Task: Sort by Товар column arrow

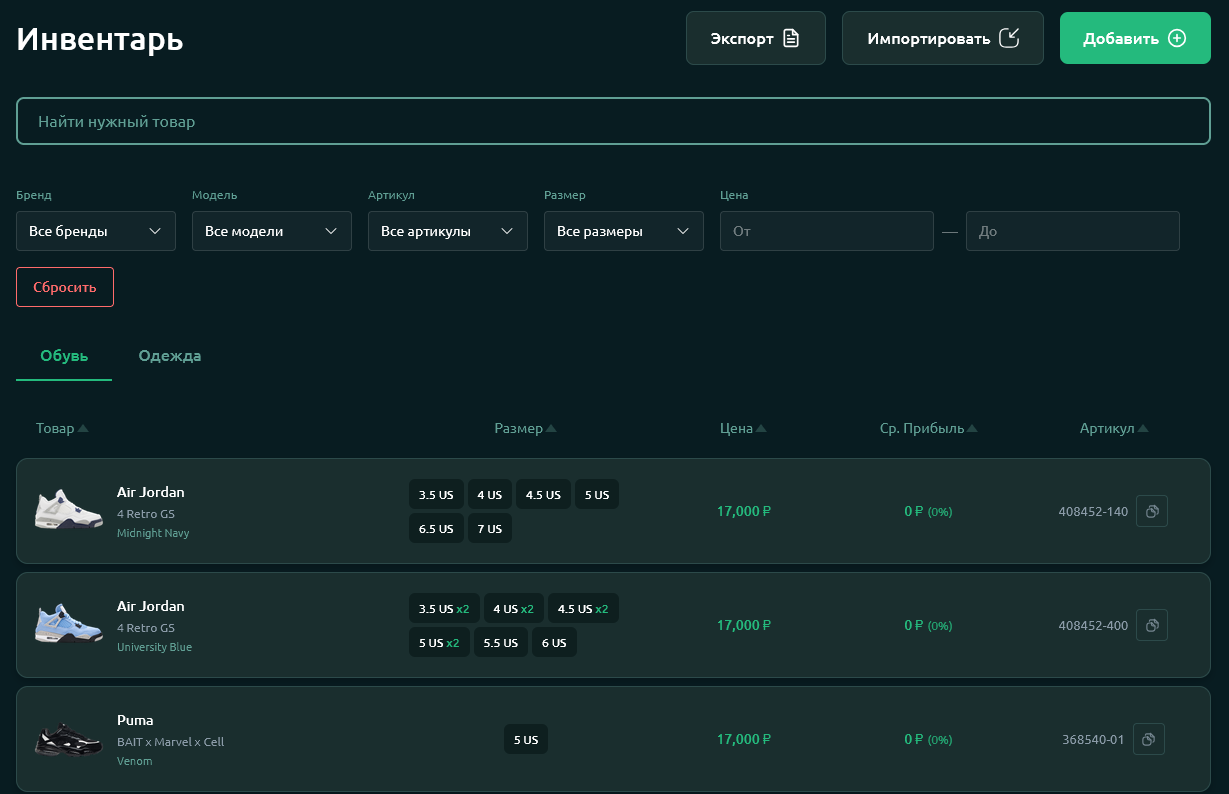Action: click(x=83, y=429)
